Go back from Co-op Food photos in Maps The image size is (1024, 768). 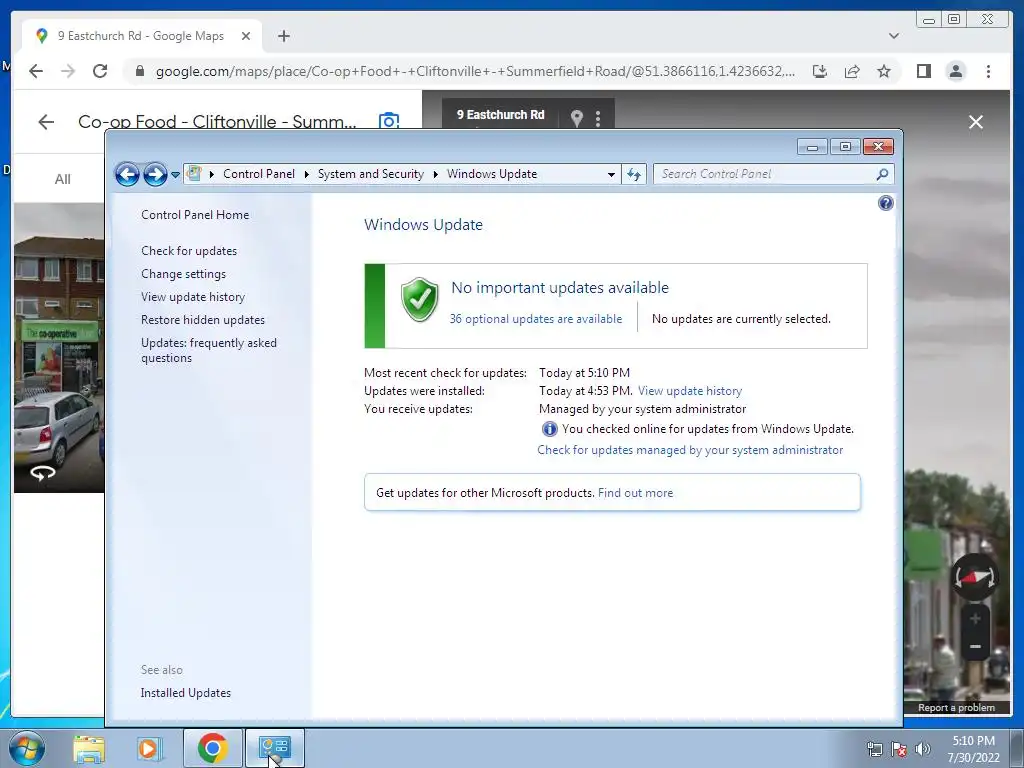point(46,121)
